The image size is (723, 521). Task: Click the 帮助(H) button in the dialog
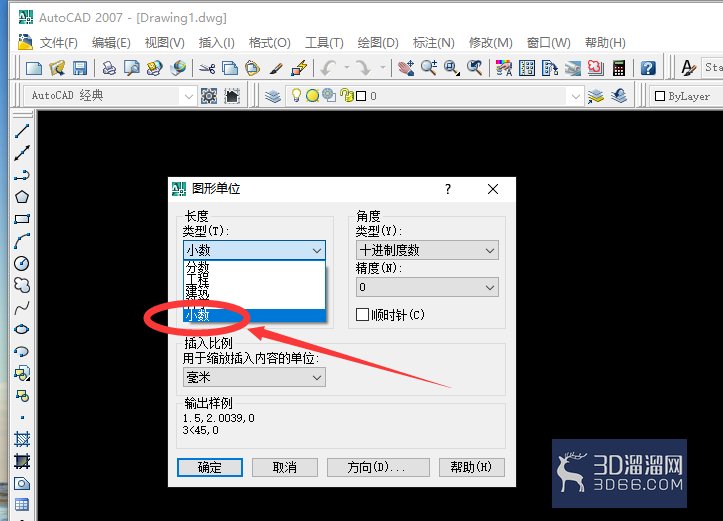[471, 468]
